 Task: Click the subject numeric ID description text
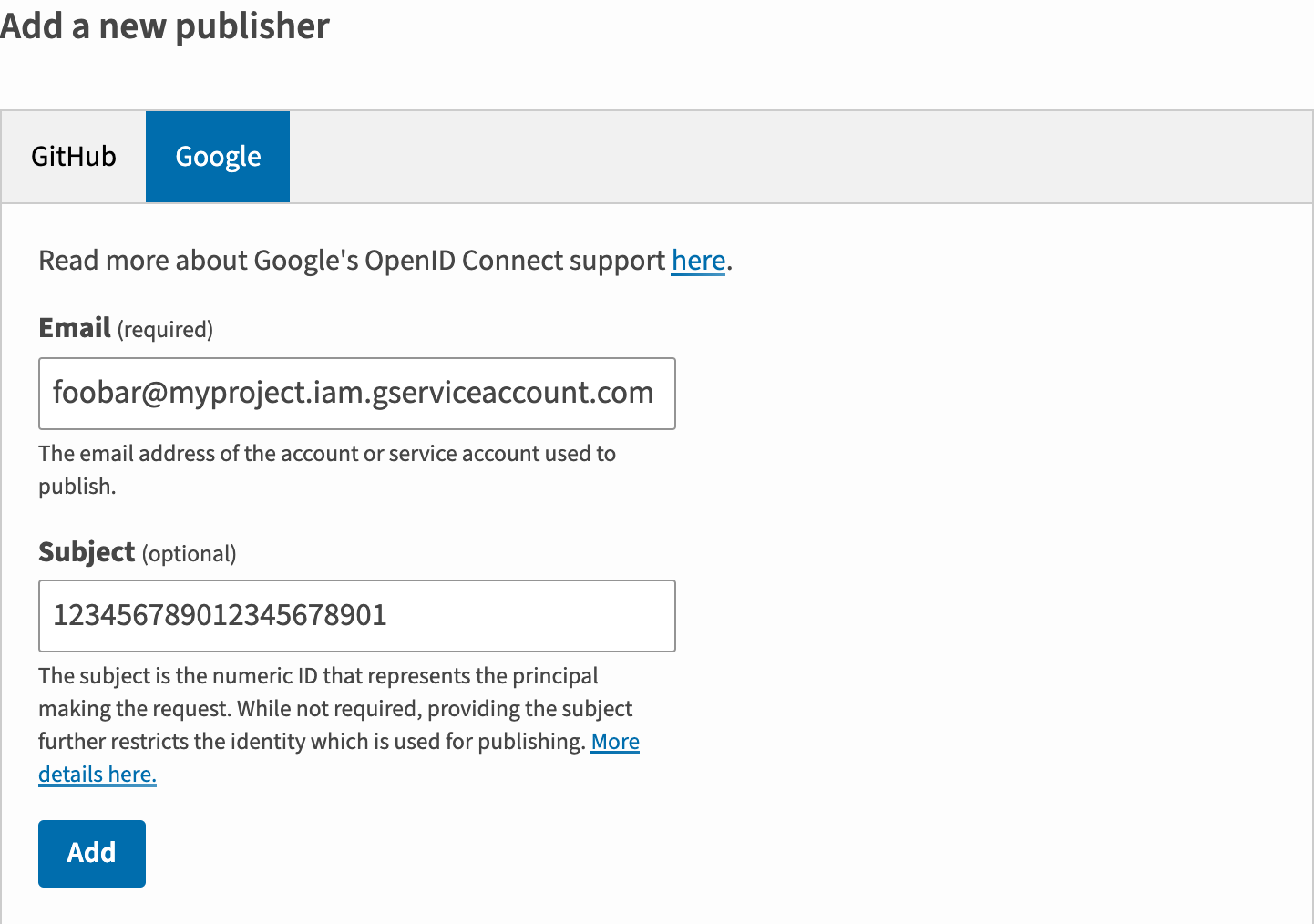pos(335,709)
